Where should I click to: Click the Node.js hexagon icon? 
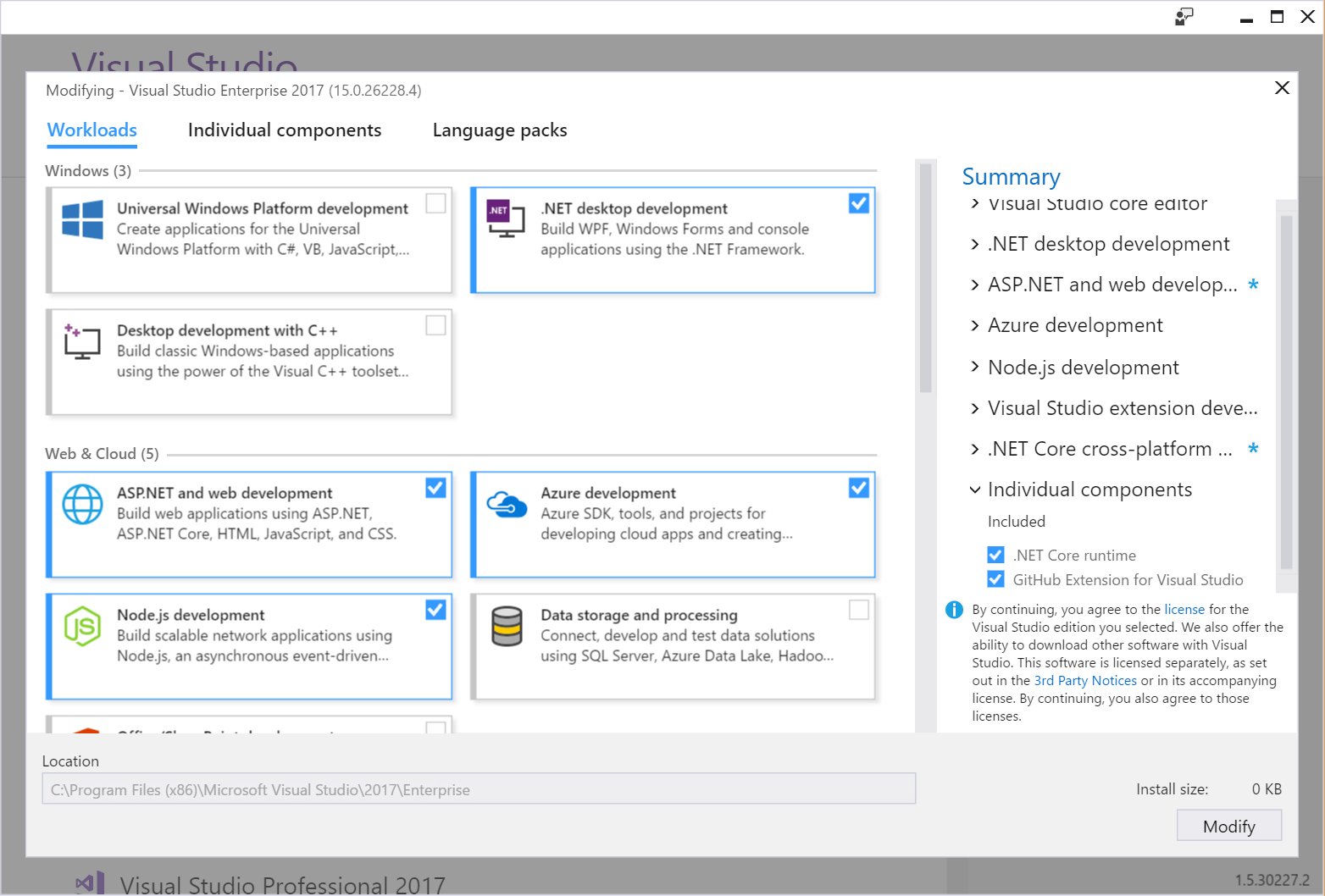pos(82,626)
